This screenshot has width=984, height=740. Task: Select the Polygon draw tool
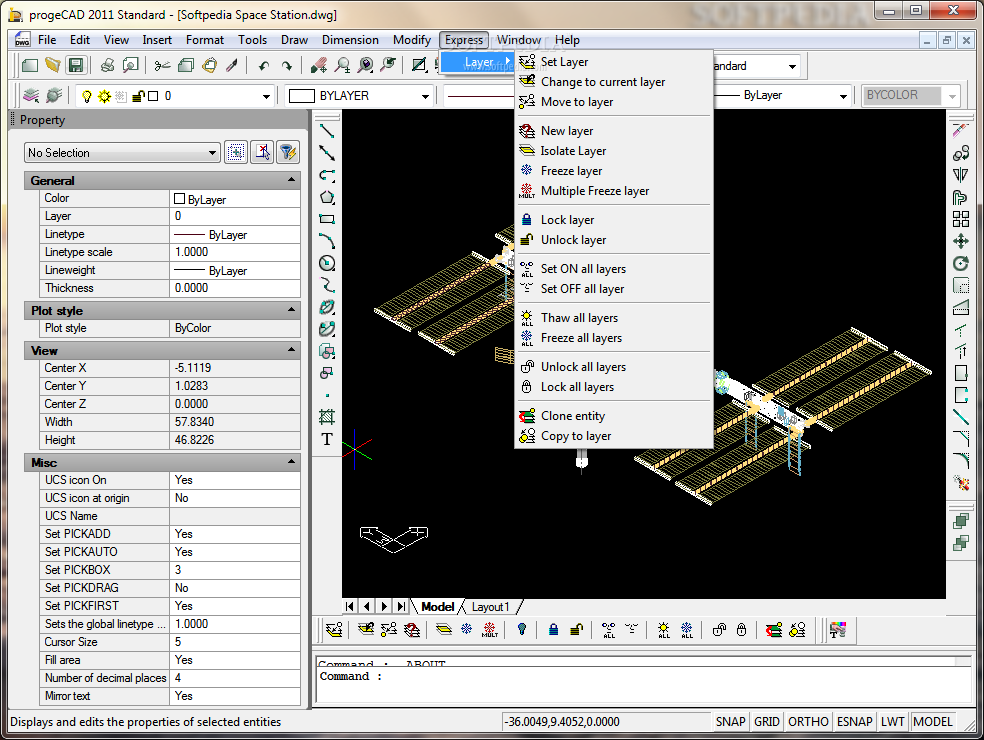click(327, 197)
